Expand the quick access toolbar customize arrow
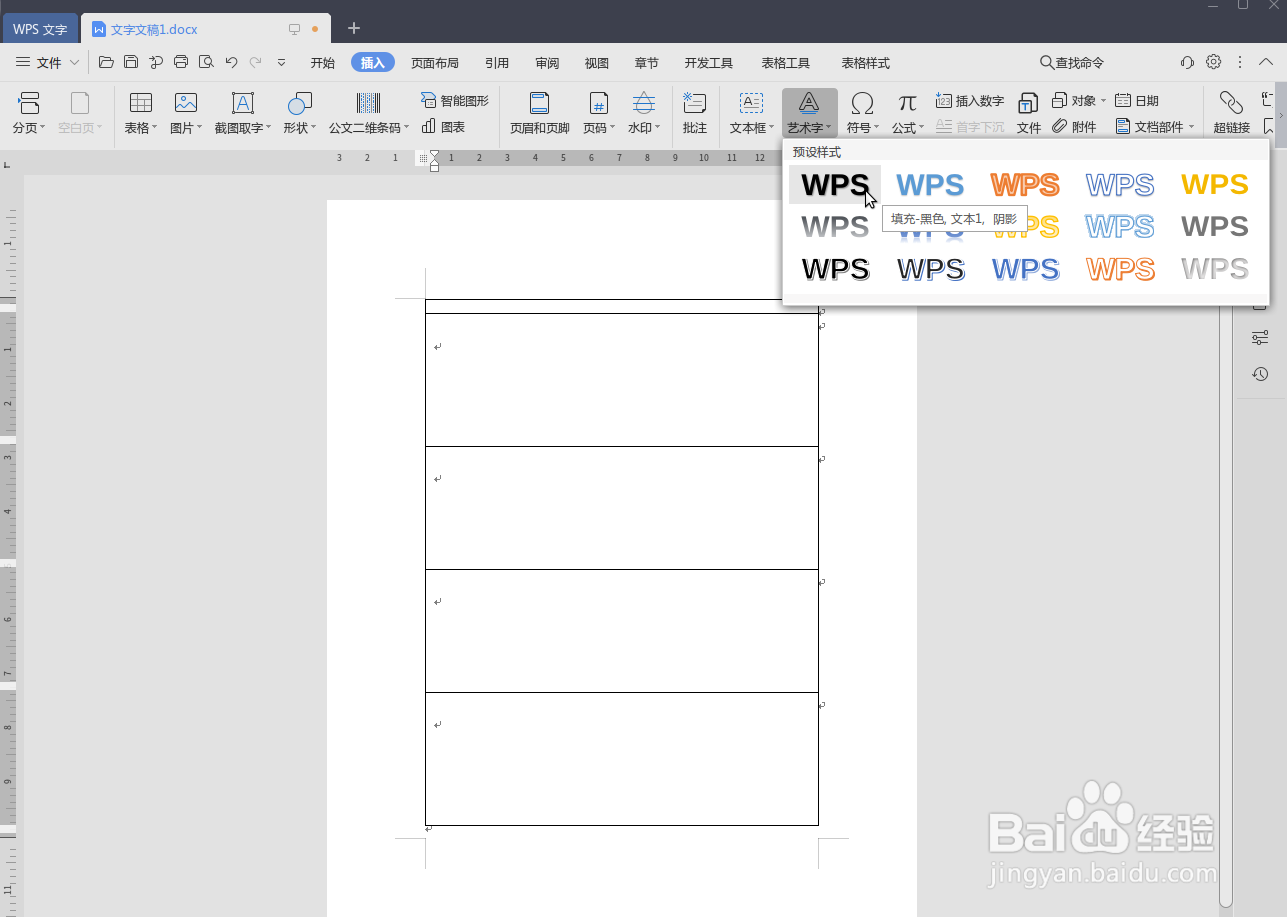 pyautogui.click(x=281, y=62)
